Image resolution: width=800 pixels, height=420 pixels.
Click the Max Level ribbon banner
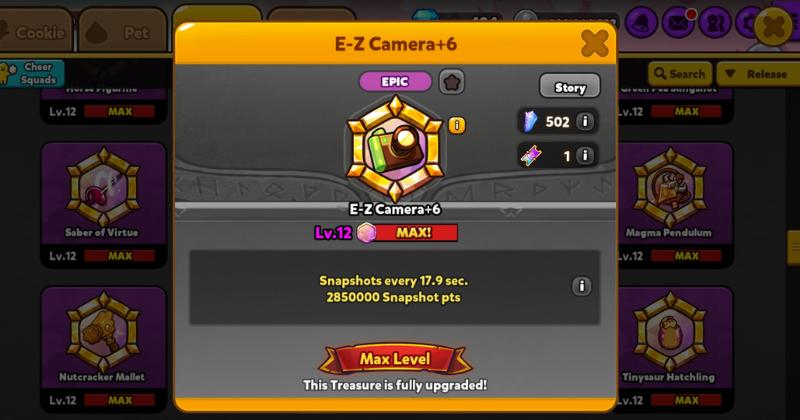(x=395, y=359)
